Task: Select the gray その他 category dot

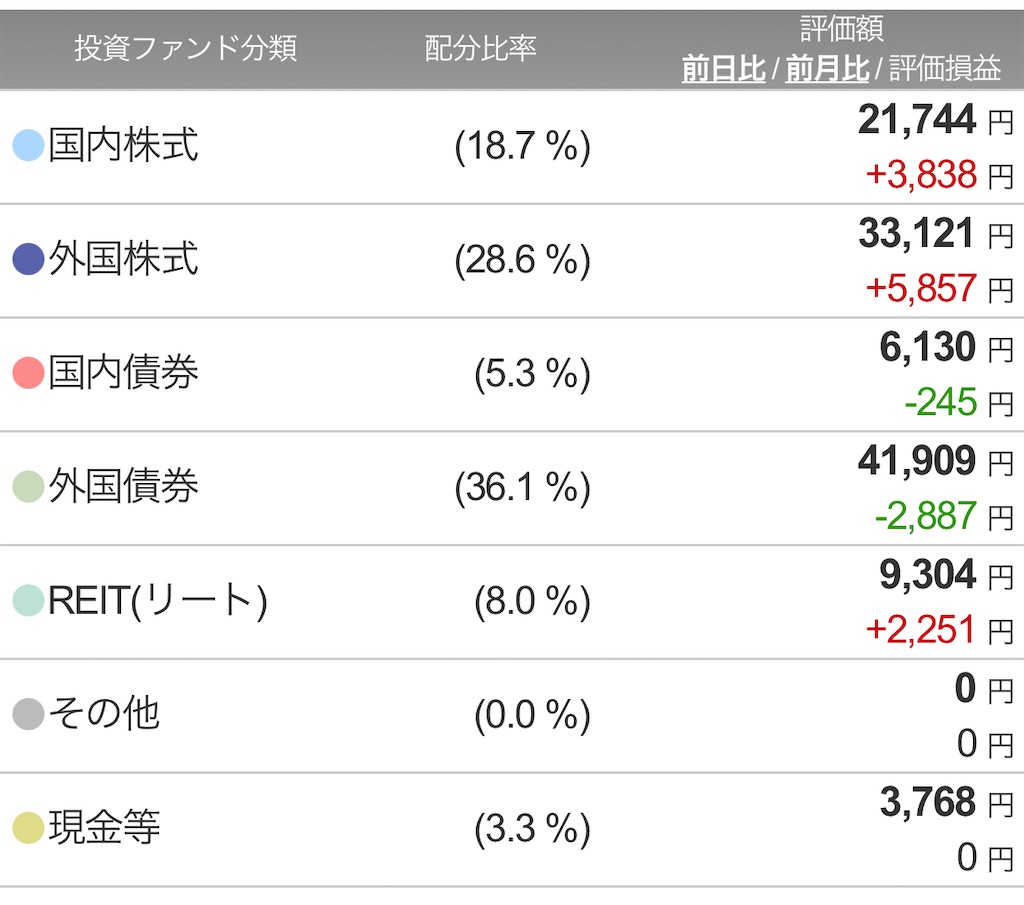Action: (x=27, y=714)
